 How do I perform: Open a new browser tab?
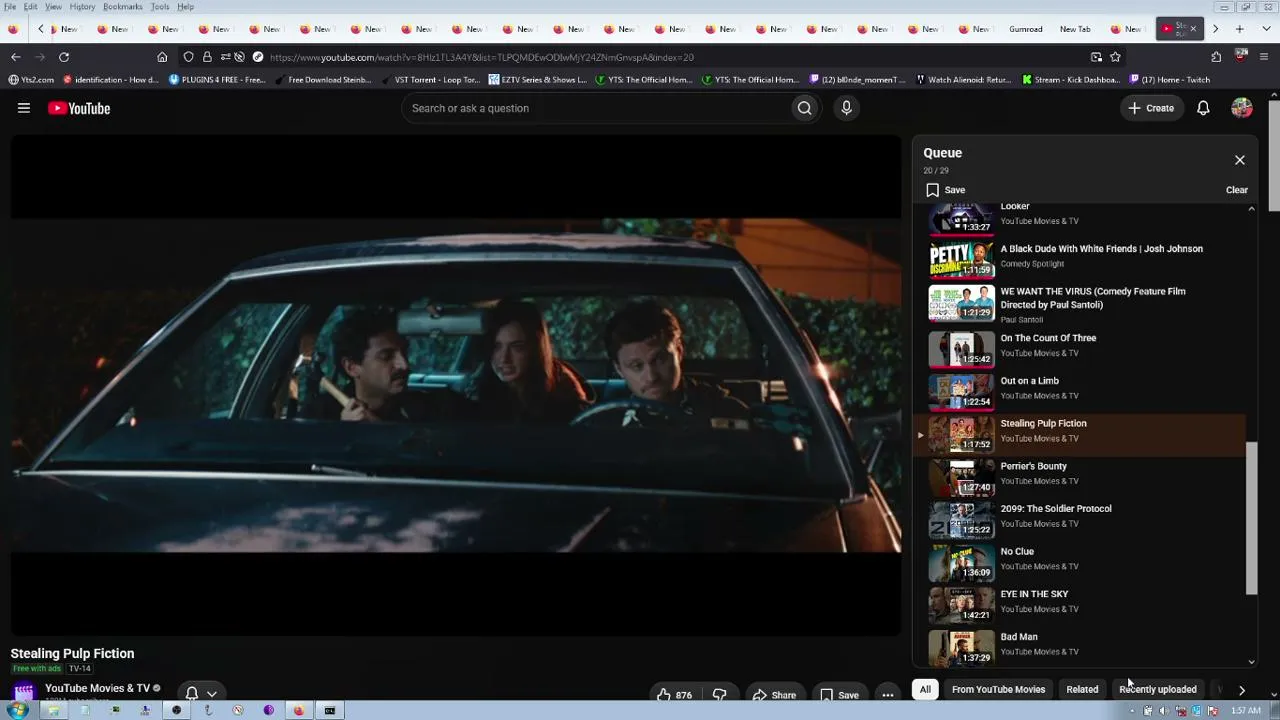tap(1240, 29)
